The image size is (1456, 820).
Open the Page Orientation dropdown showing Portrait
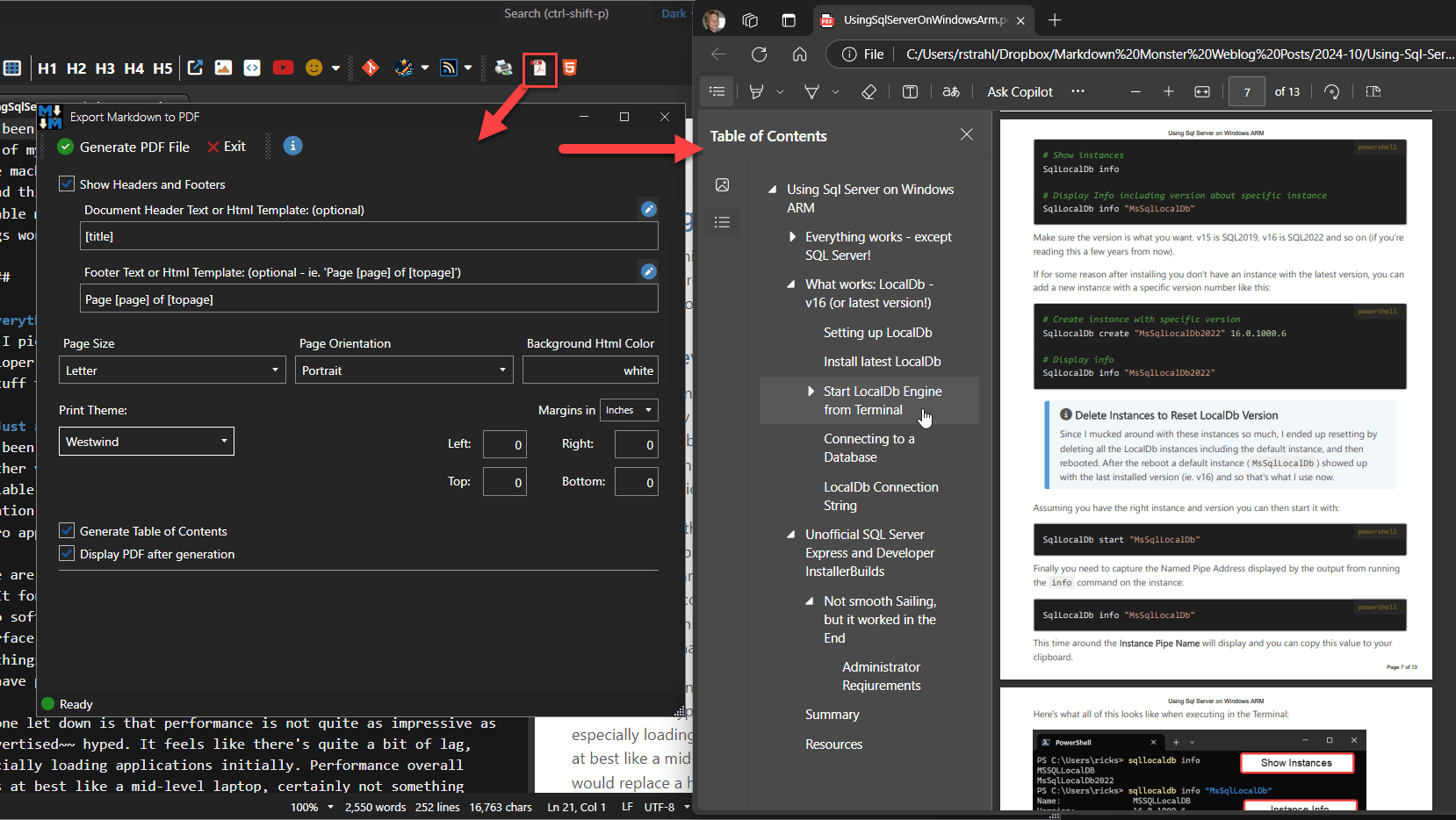pyautogui.click(x=404, y=370)
